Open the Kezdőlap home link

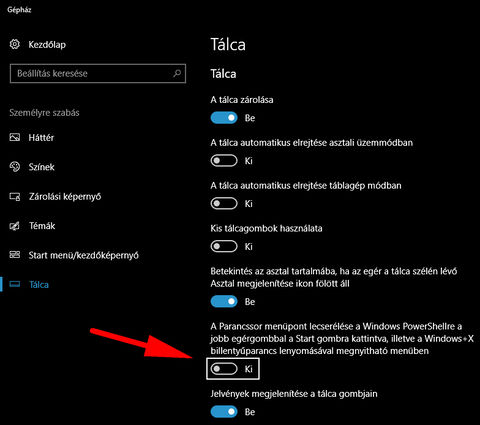coord(47,44)
